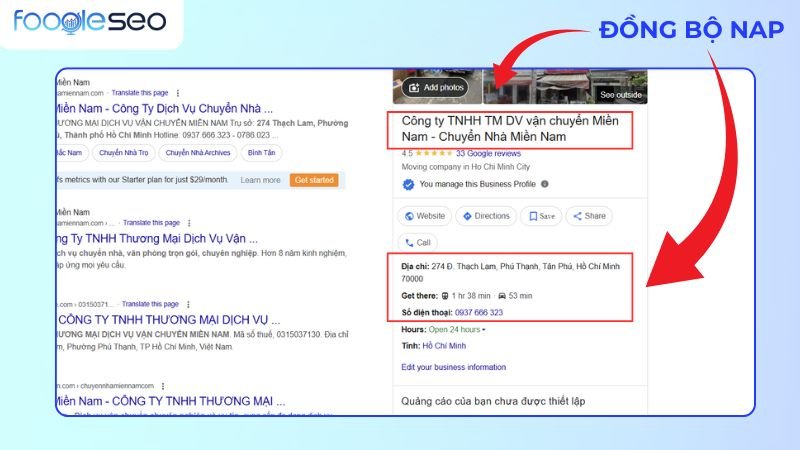Click Learn more about Starter plan

point(260,180)
